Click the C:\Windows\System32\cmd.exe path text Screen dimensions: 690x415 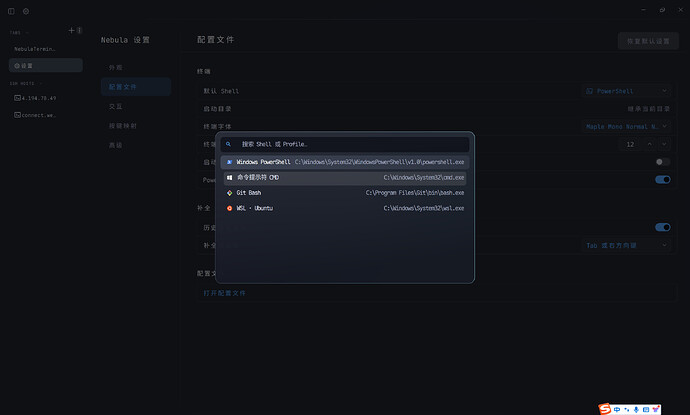(x=424, y=177)
